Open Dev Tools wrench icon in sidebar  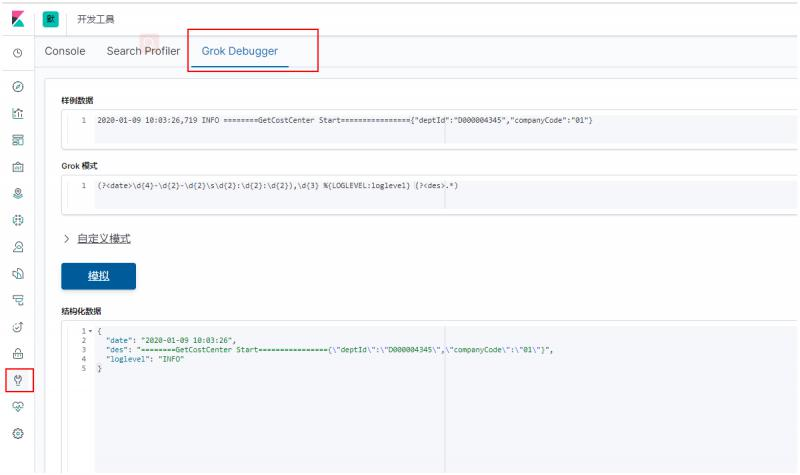click(x=18, y=380)
